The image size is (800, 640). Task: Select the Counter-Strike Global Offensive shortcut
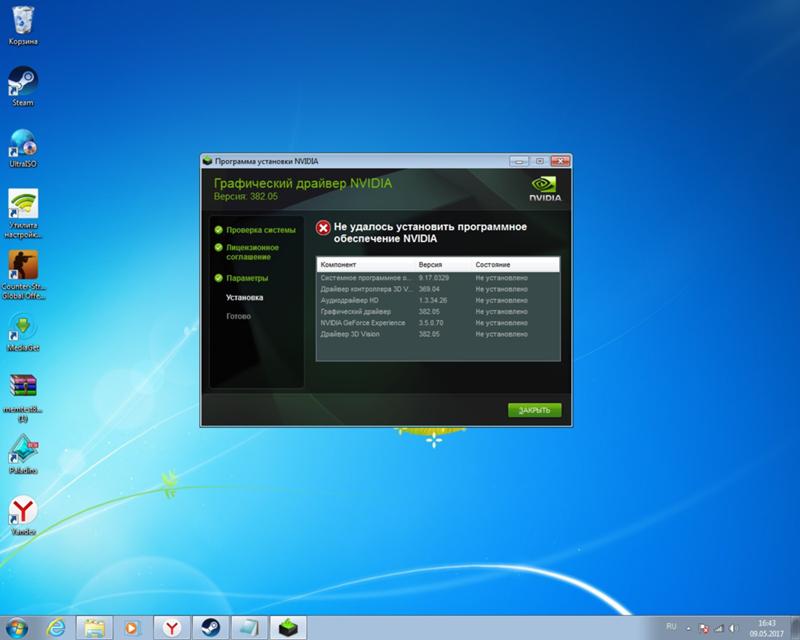click(23, 275)
